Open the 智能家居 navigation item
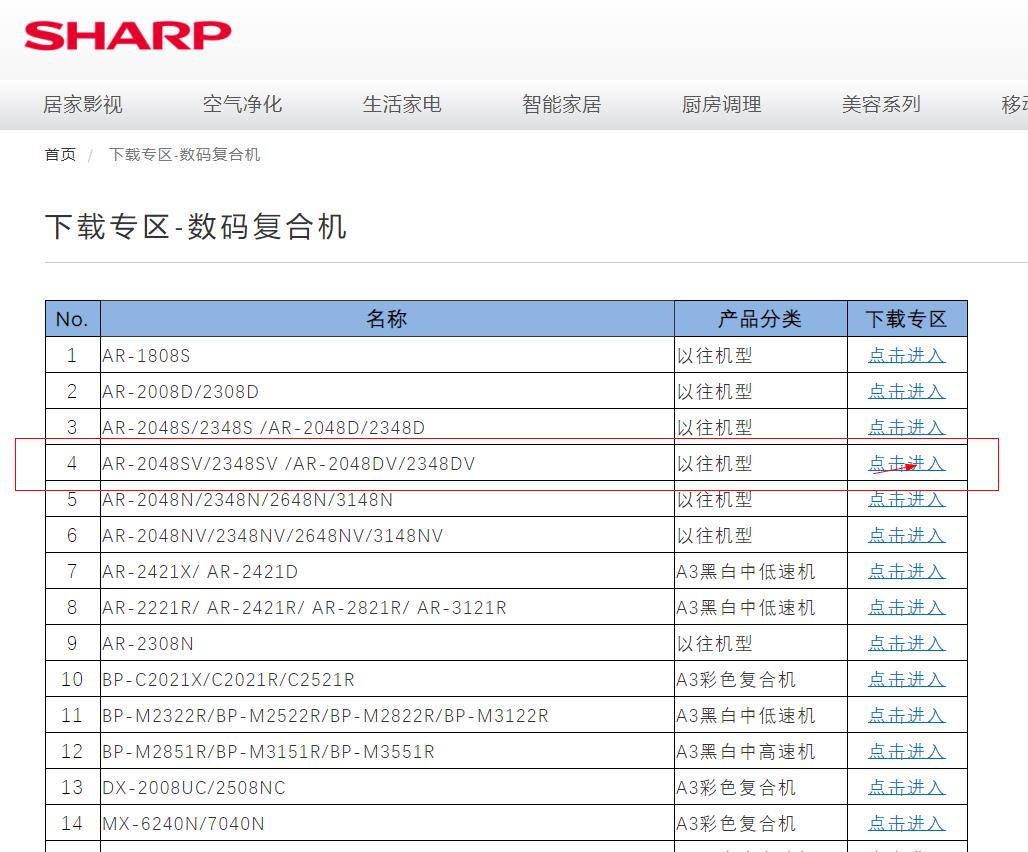Image resolution: width=1028 pixels, height=852 pixels. [x=562, y=104]
